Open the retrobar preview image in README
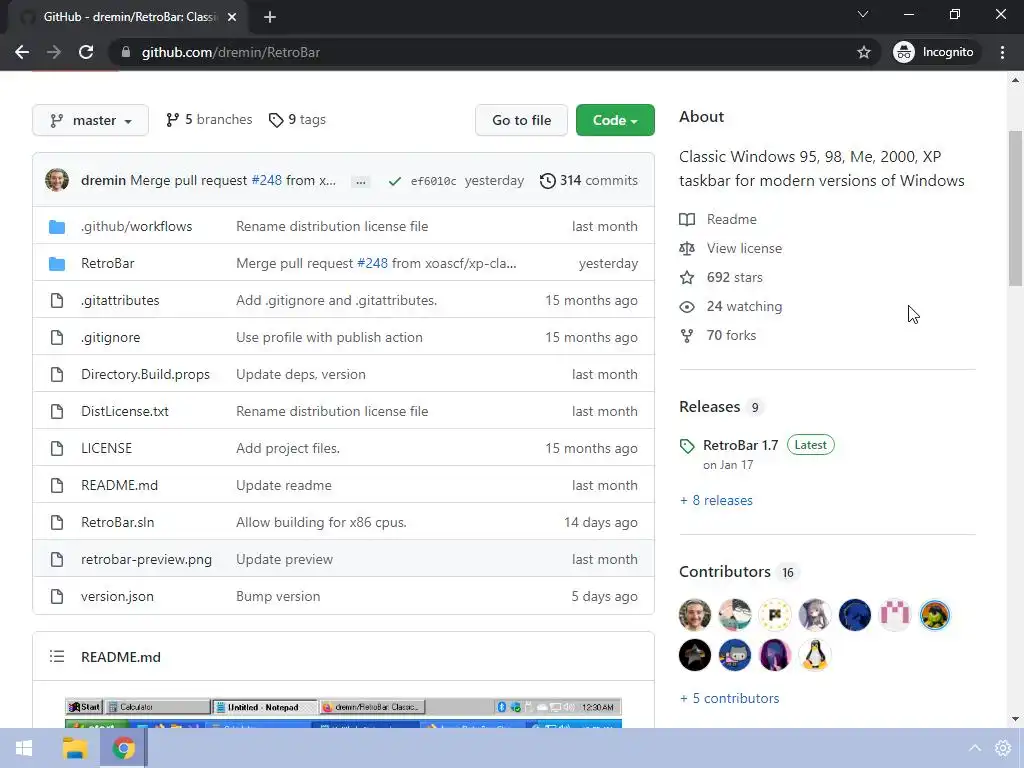This screenshot has height=768, width=1024. (344, 712)
